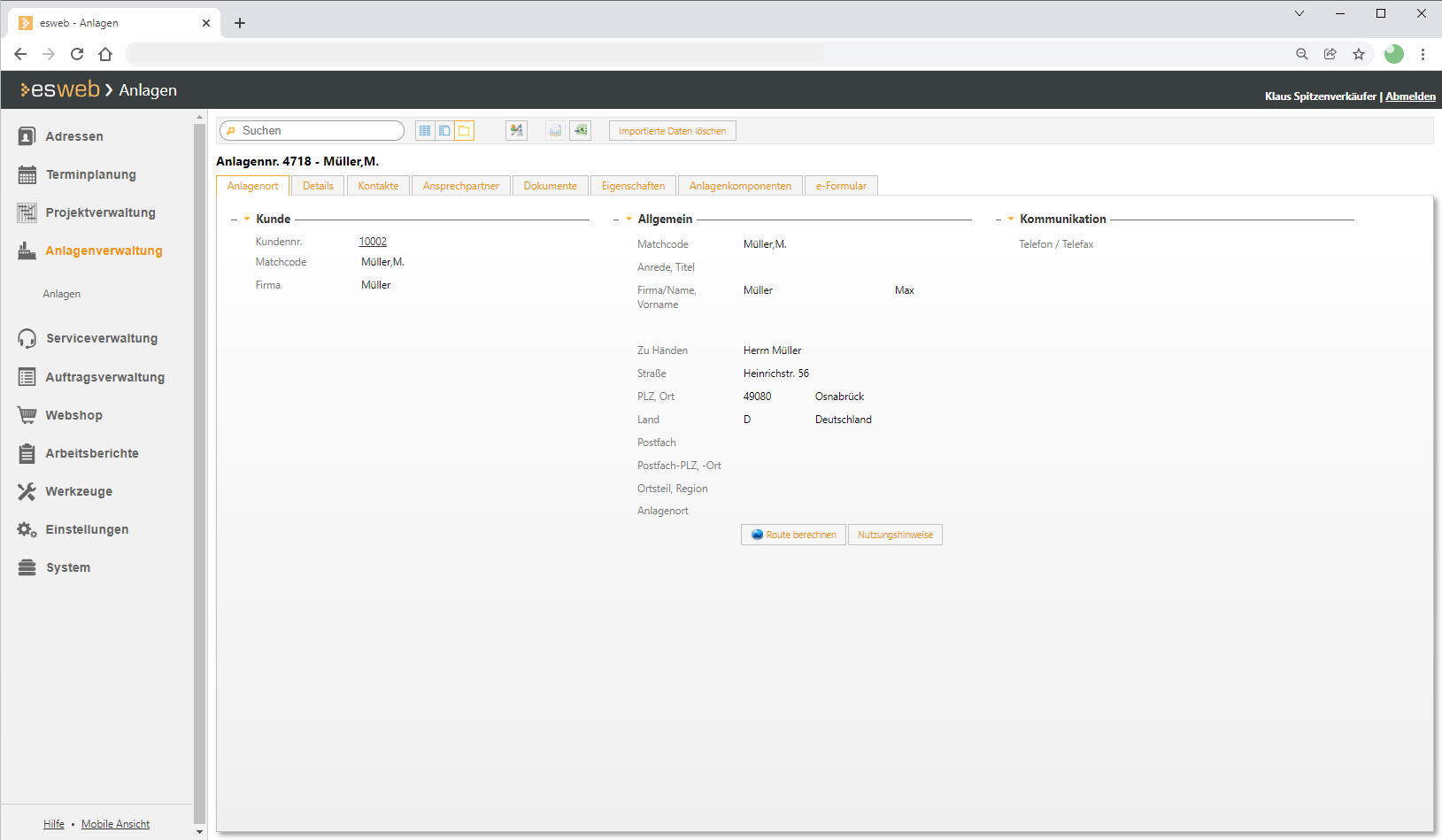This screenshot has width=1442, height=840.
Task: Open Auftragsverwaltung list icon
Action: pos(27,377)
